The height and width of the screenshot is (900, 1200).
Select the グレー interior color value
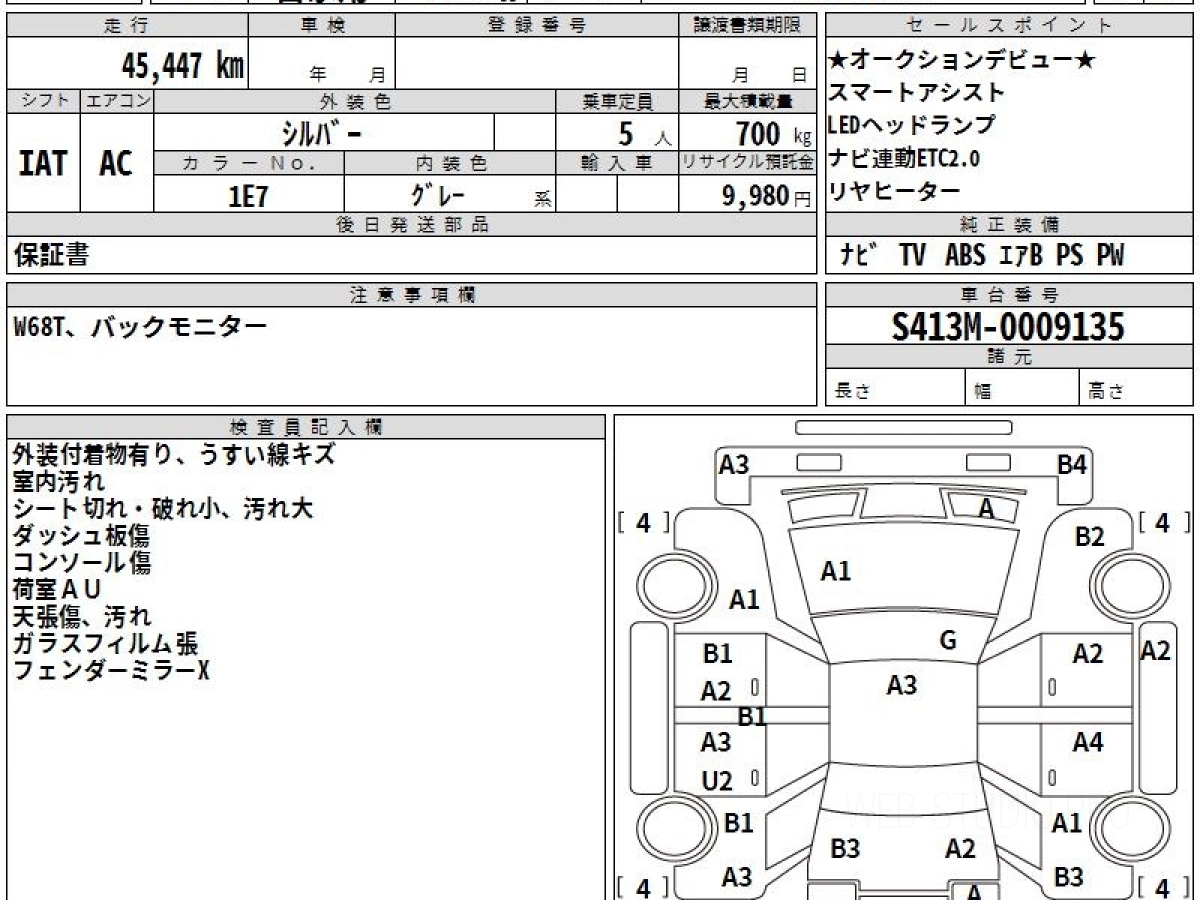[438, 195]
